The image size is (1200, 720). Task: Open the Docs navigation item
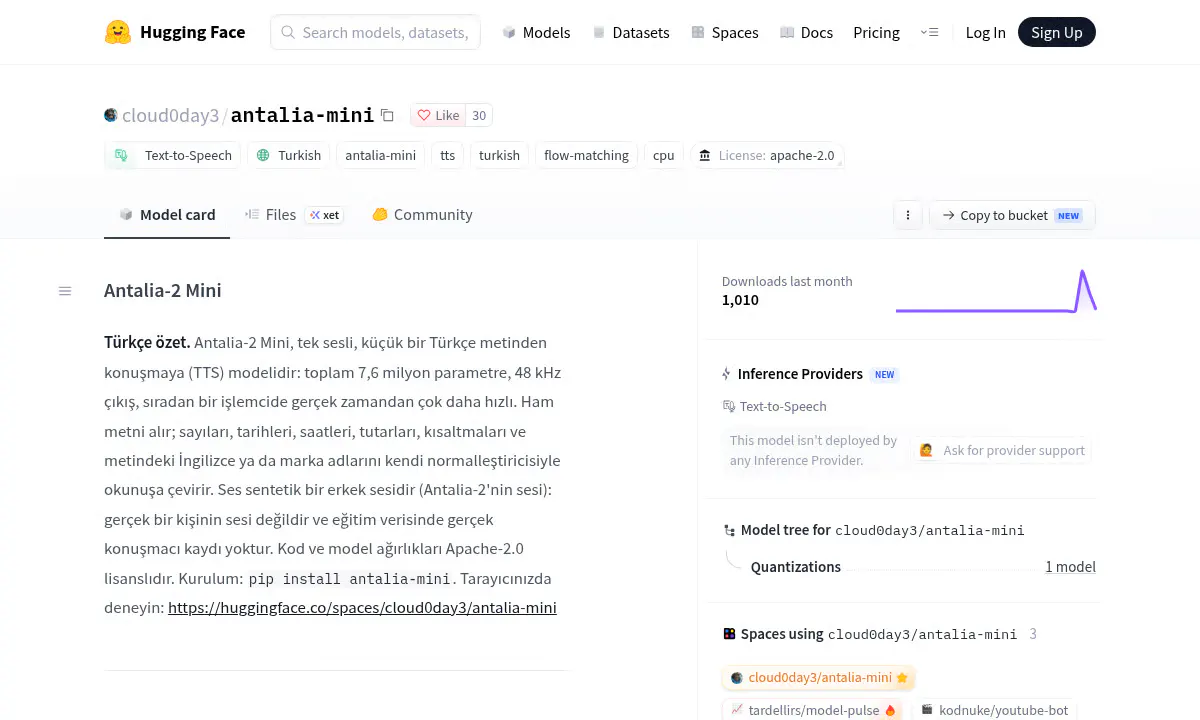point(806,32)
